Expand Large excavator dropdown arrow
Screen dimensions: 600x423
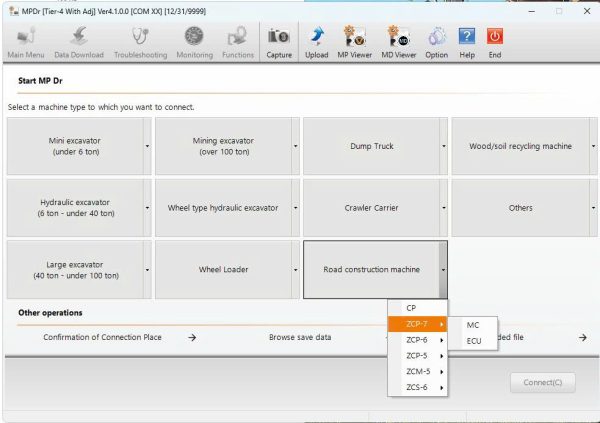click(147, 270)
